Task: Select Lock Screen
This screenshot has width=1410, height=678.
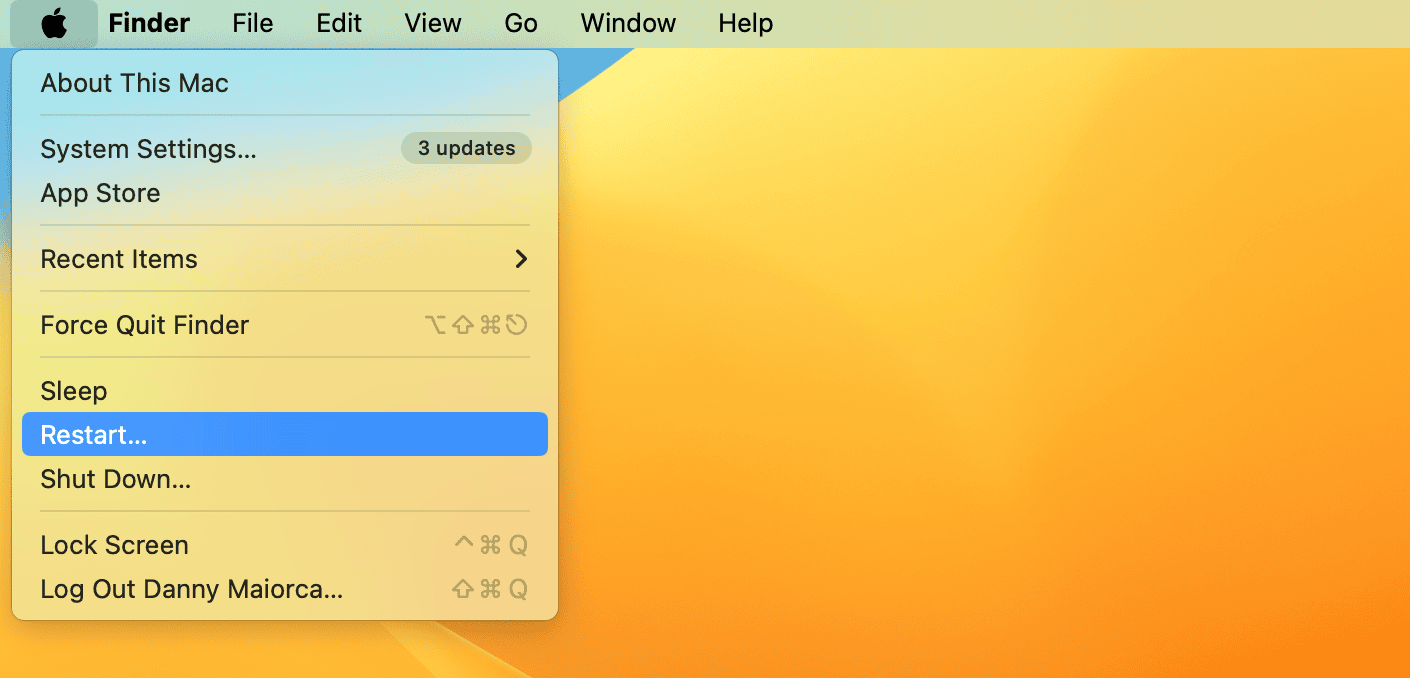Action: coord(114,545)
